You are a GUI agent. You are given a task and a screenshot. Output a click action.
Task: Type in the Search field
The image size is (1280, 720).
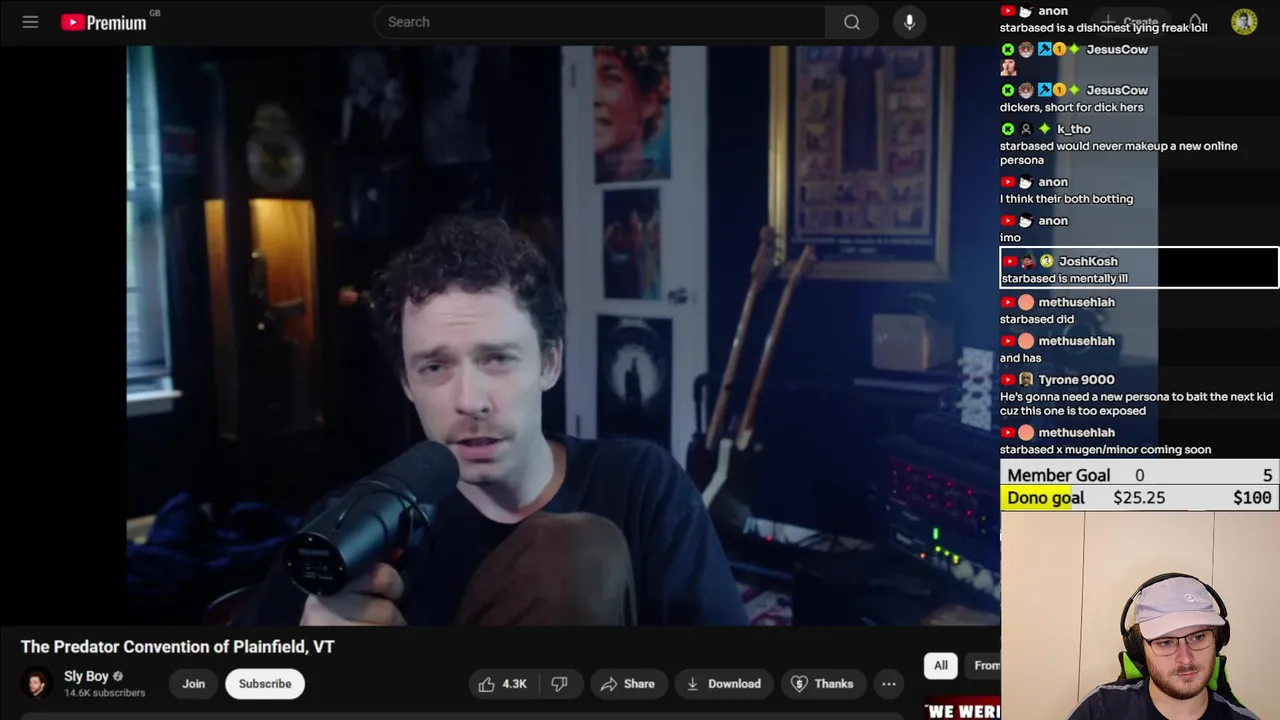pos(600,22)
